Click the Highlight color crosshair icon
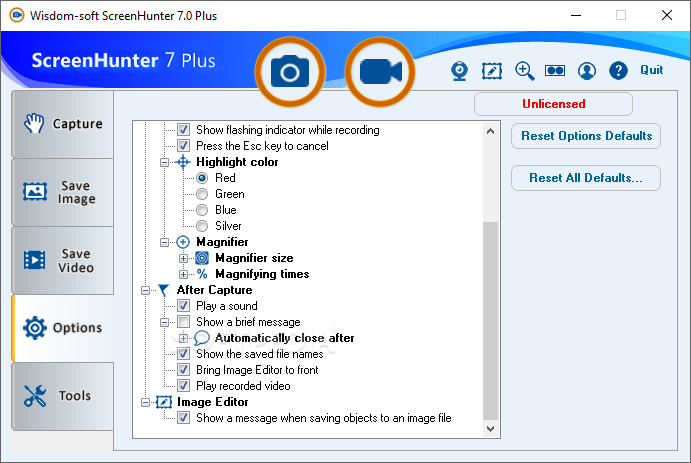The height and width of the screenshot is (463, 691). tap(183, 162)
